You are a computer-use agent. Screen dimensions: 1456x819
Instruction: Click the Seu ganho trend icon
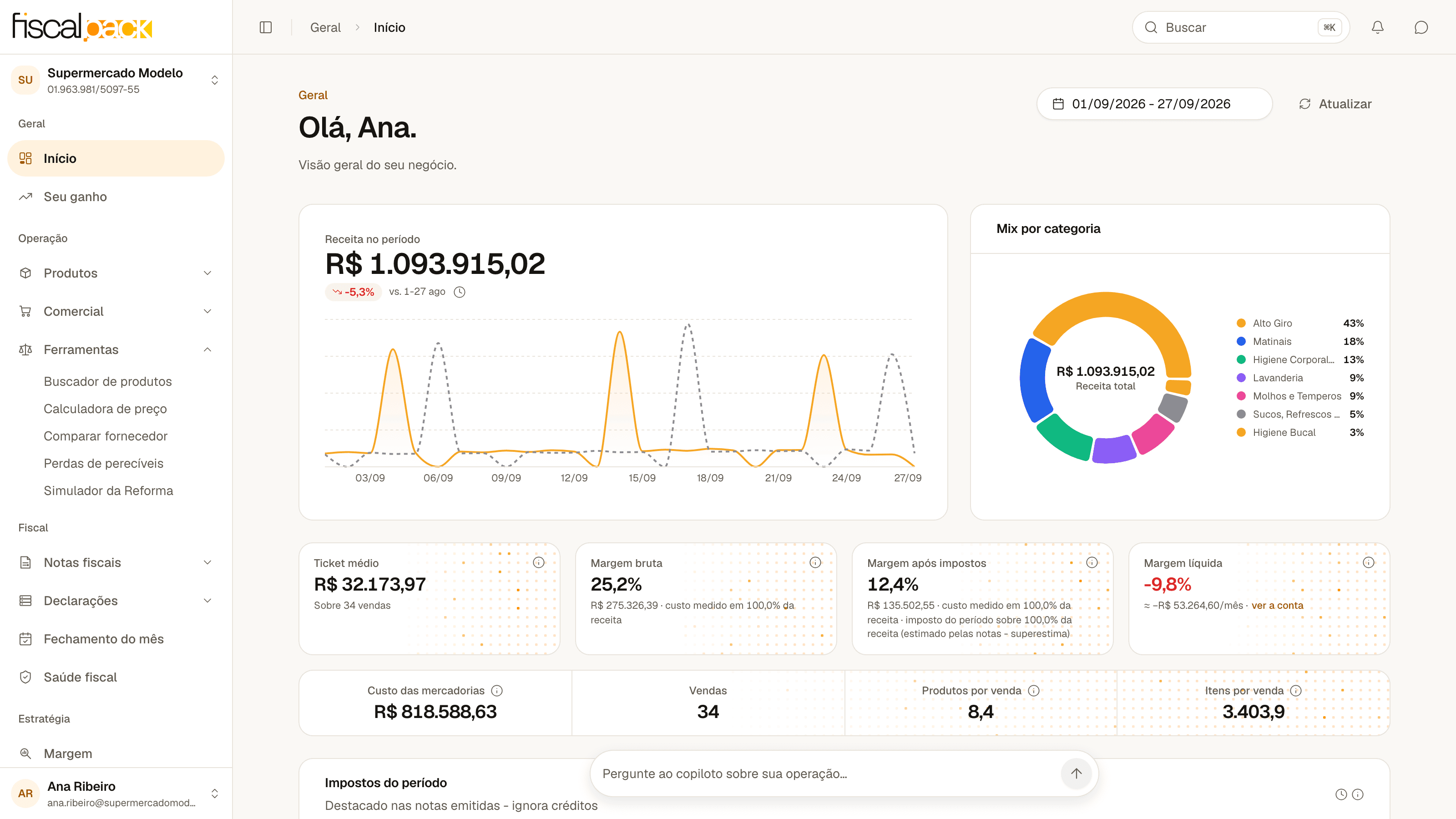(x=25, y=197)
